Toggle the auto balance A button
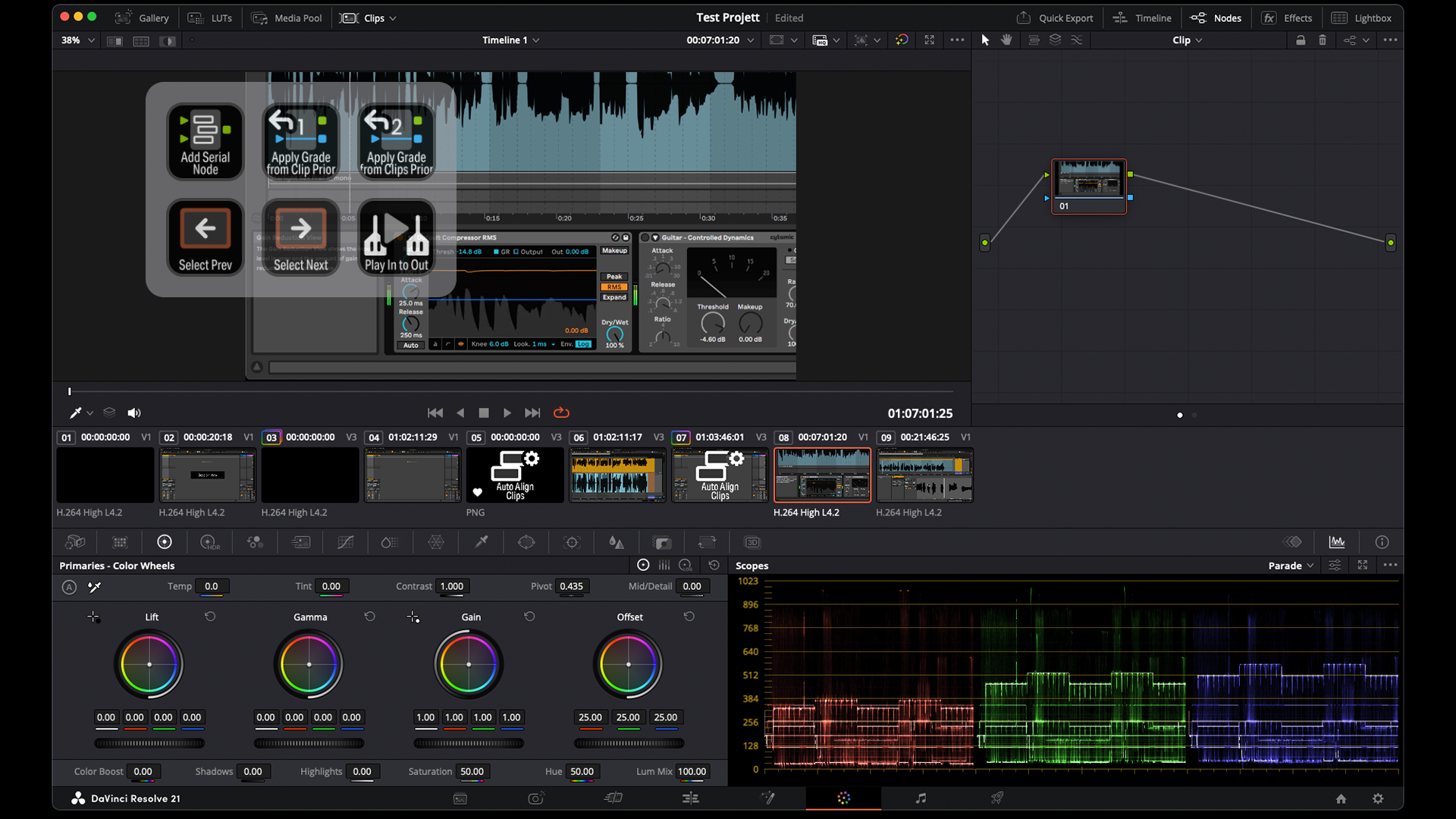1456x819 pixels. [69, 587]
